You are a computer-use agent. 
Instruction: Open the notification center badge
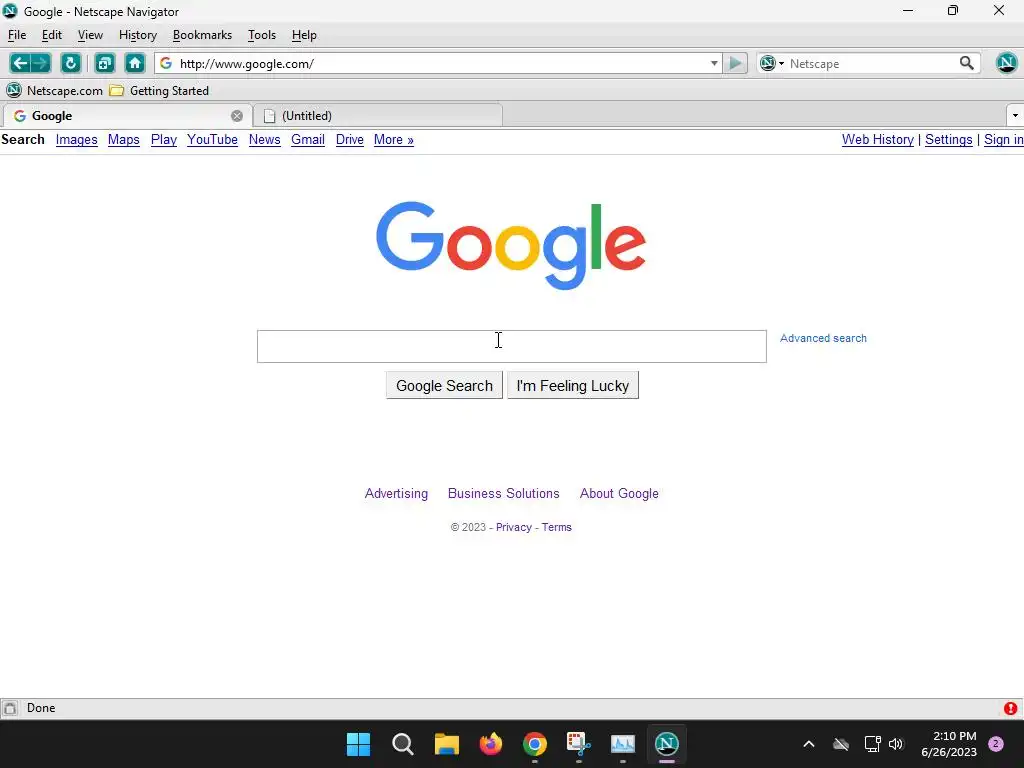point(995,744)
